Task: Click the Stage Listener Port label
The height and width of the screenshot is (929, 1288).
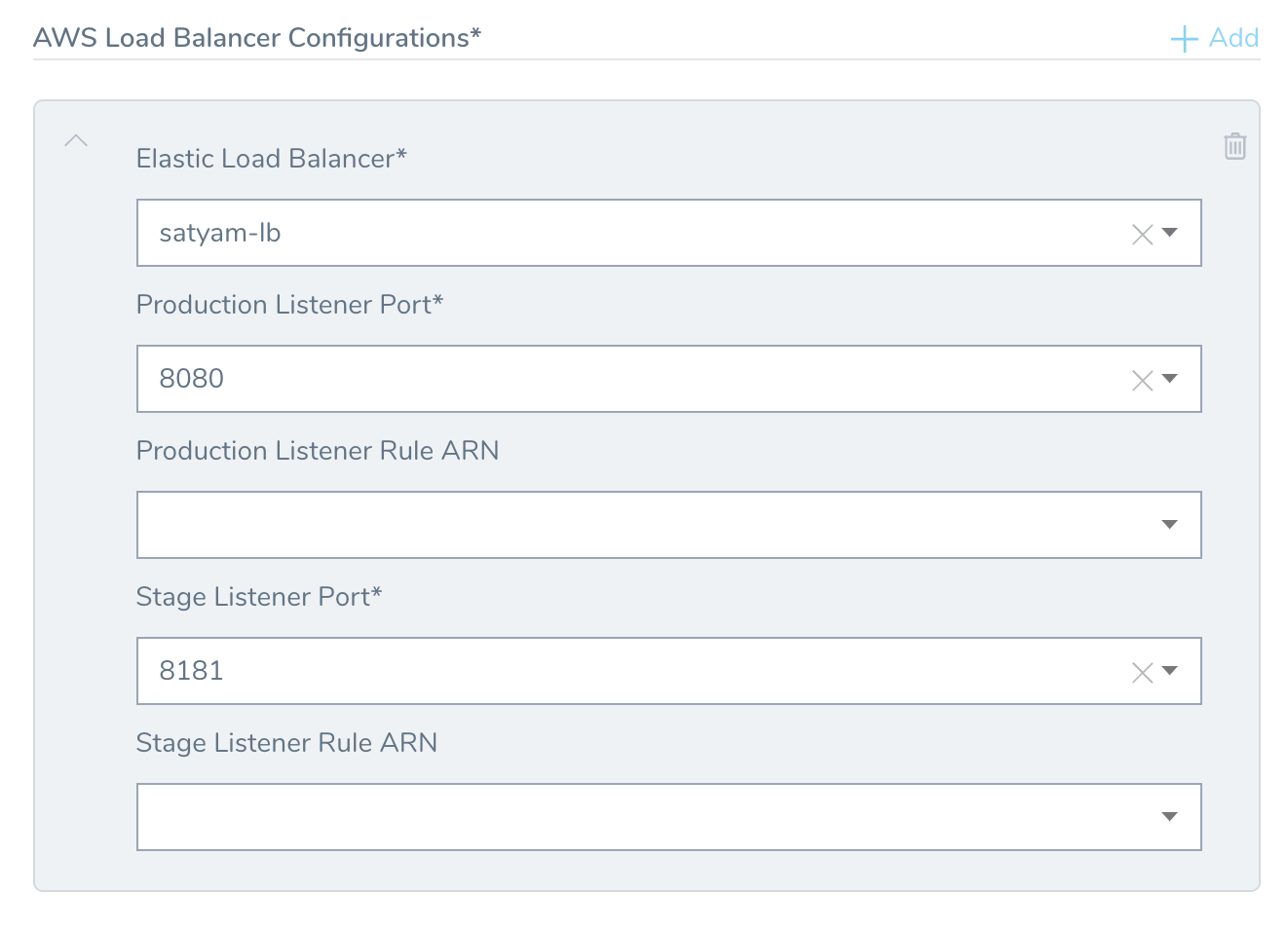Action: (259, 597)
